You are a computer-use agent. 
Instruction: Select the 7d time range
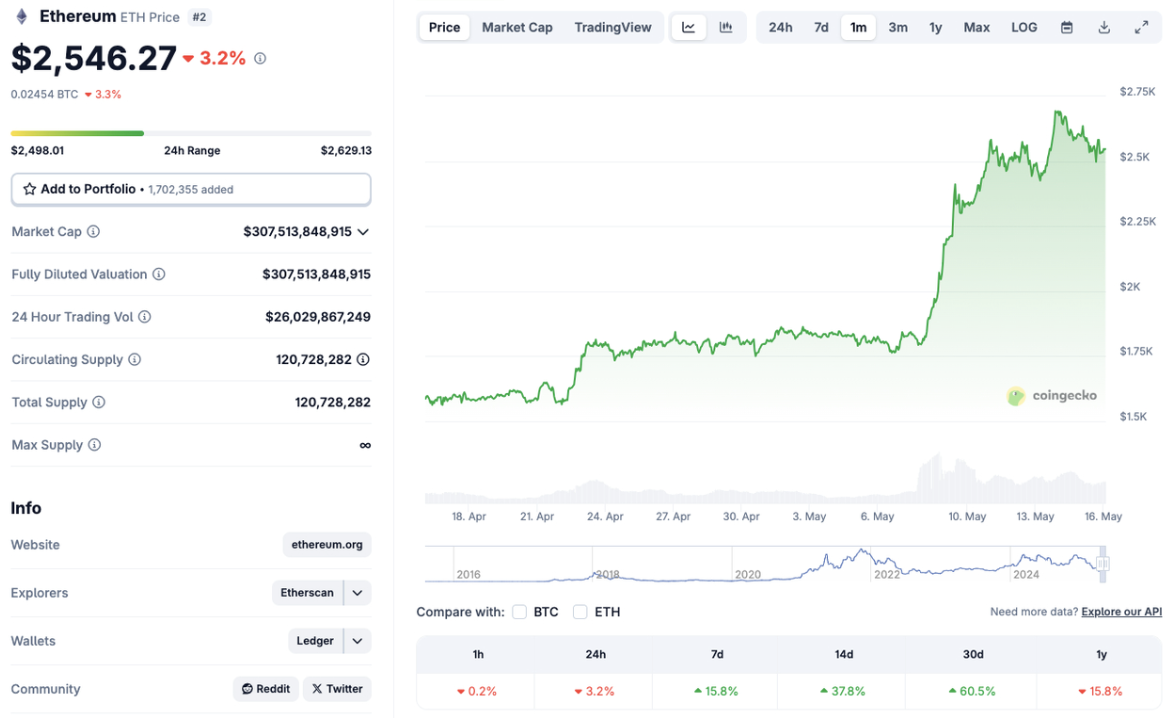[x=821, y=28]
